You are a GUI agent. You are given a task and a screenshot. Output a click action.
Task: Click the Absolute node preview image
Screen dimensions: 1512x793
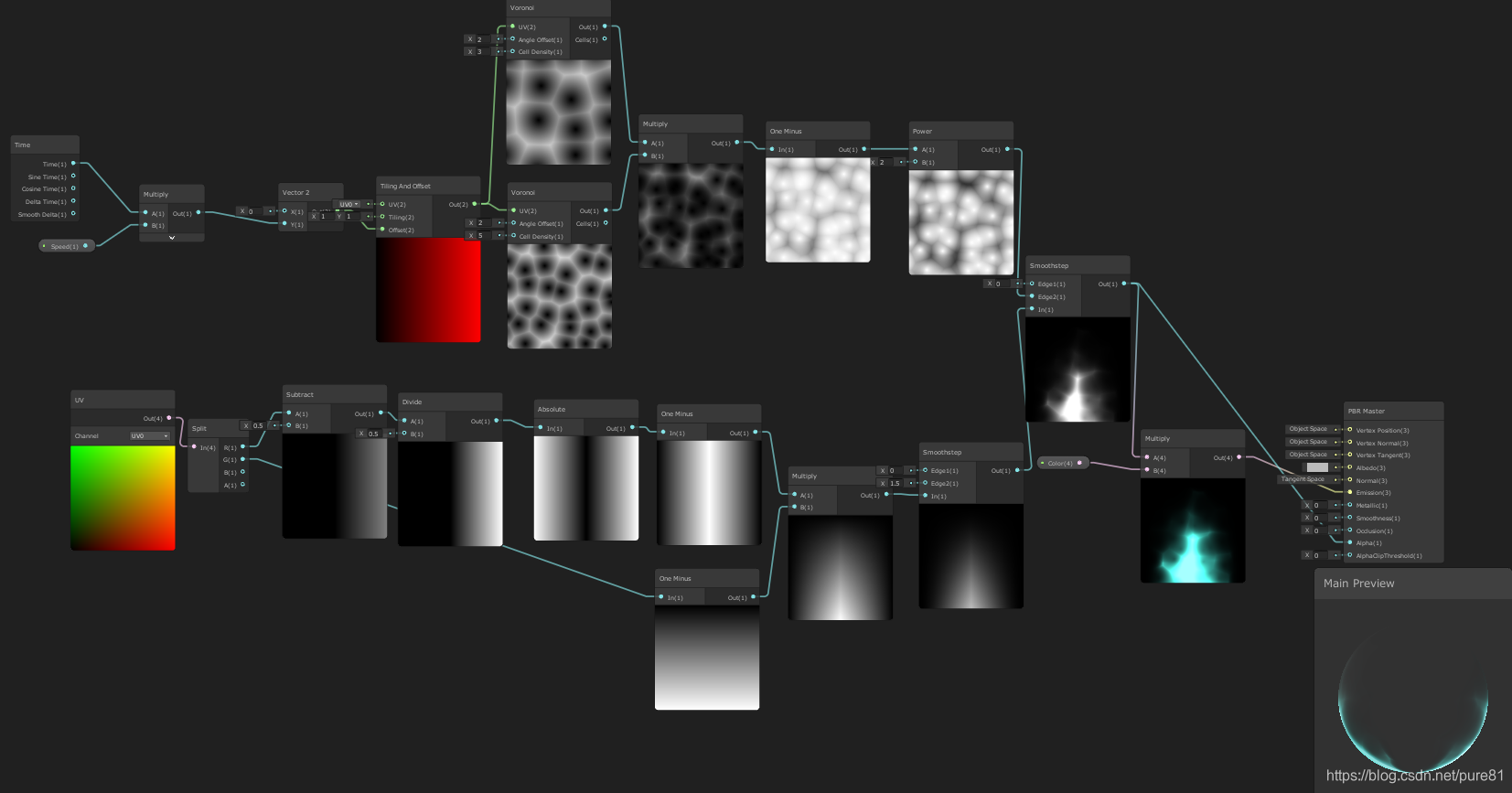point(586,488)
